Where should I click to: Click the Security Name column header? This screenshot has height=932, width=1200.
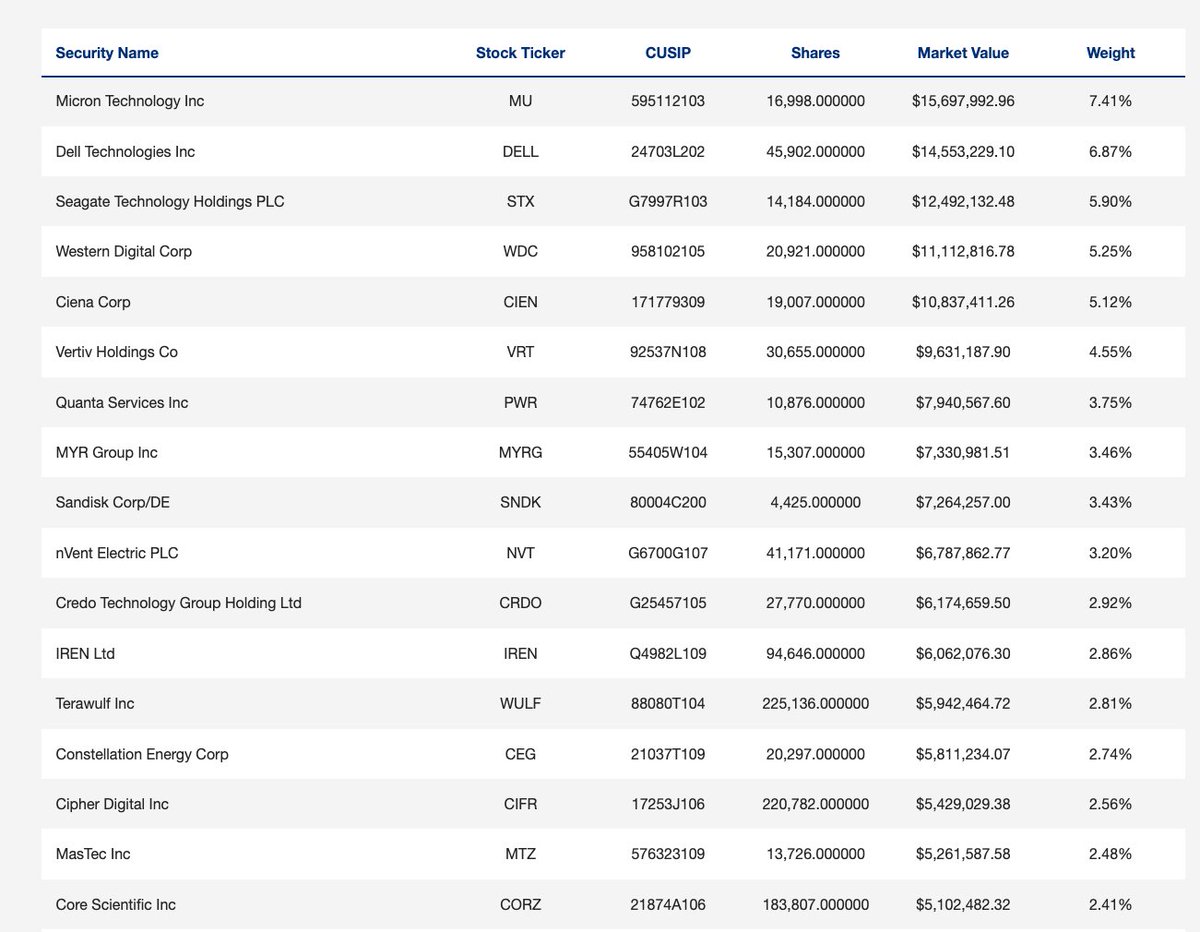pos(107,53)
